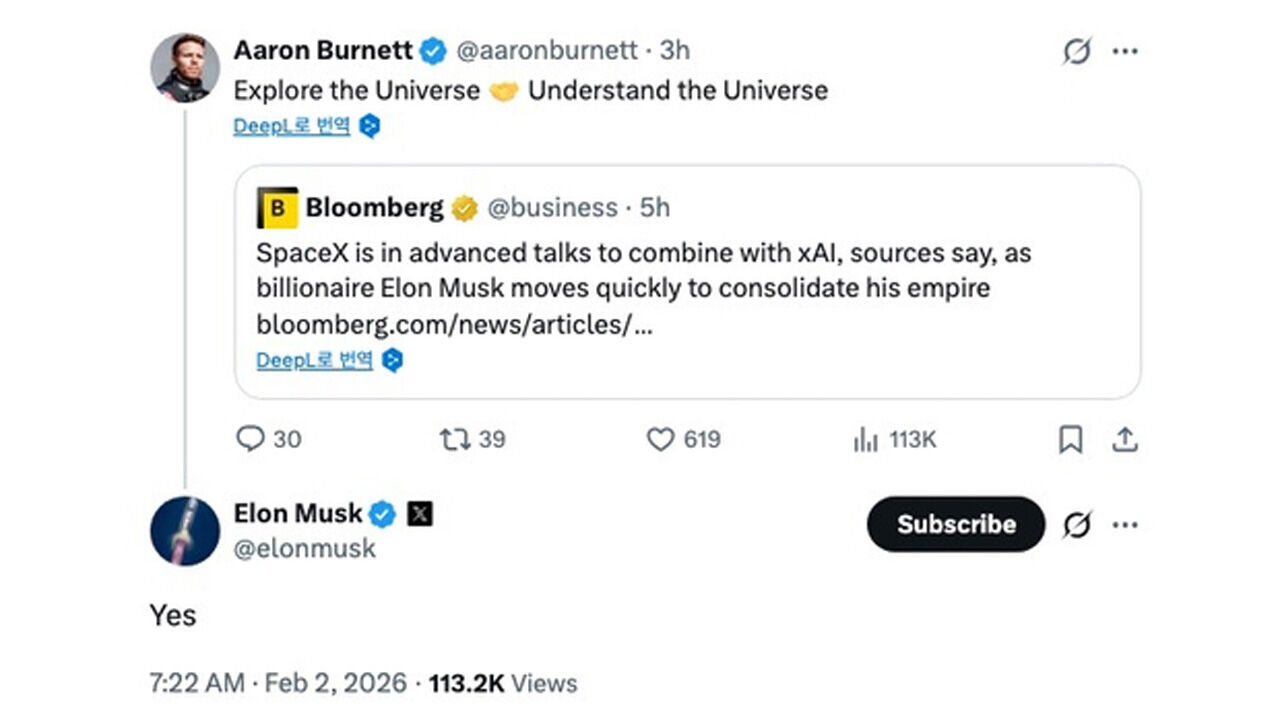Screen dimensions: 1280x720
Task: Click the reply comment icon showing 30
Action: pyautogui.click(x=250, y=439)
